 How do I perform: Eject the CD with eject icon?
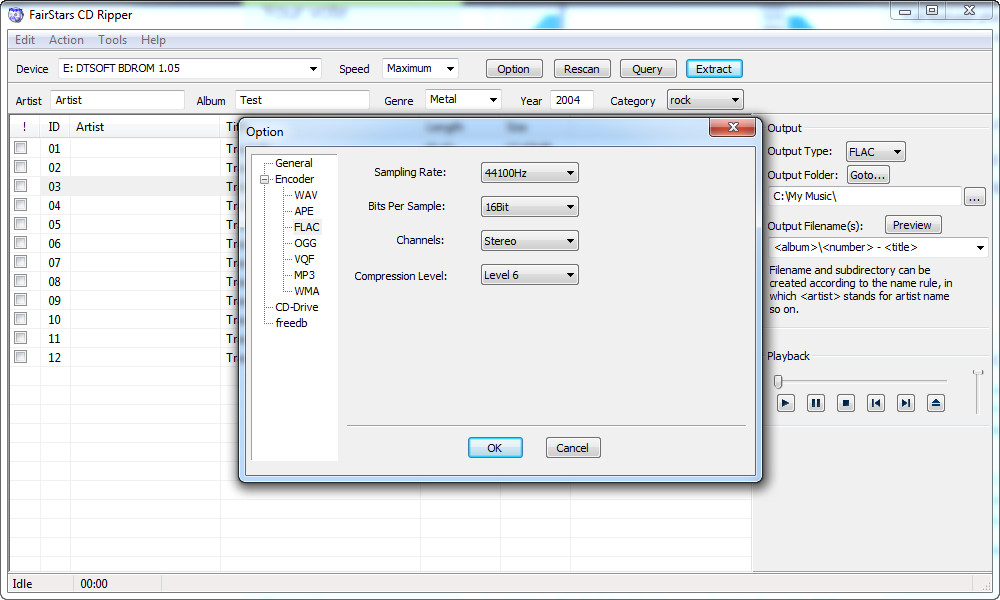936,403
